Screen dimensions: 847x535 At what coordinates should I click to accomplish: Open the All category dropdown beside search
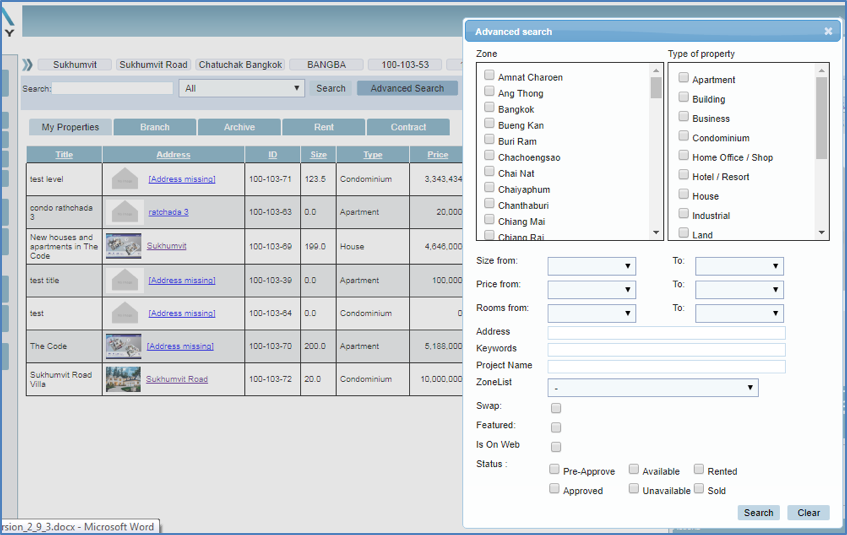(x=241, y=88)
